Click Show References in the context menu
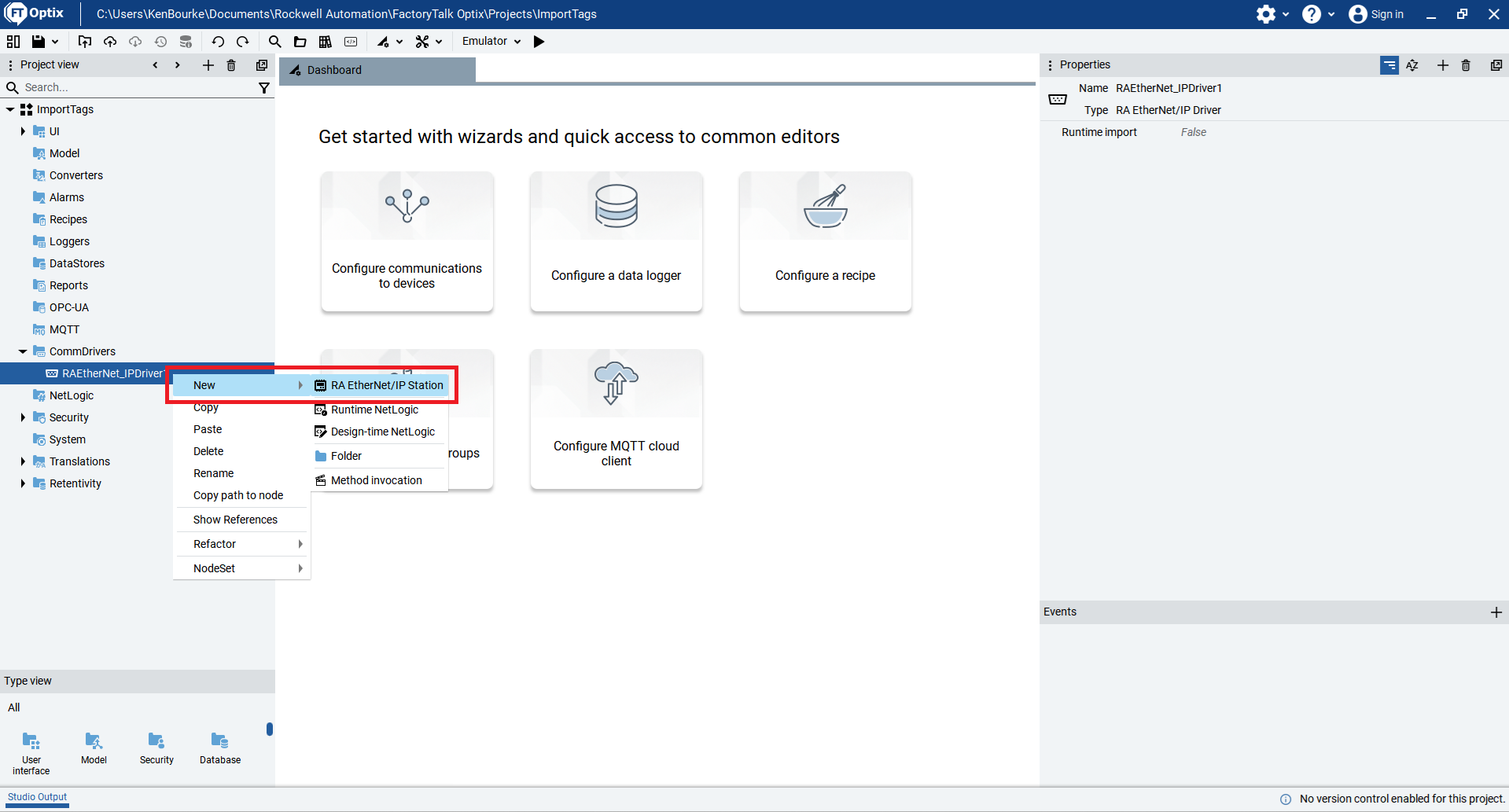Image resolution: width=1509 pixels, height=812 pixels. click(x=241, y=520)
